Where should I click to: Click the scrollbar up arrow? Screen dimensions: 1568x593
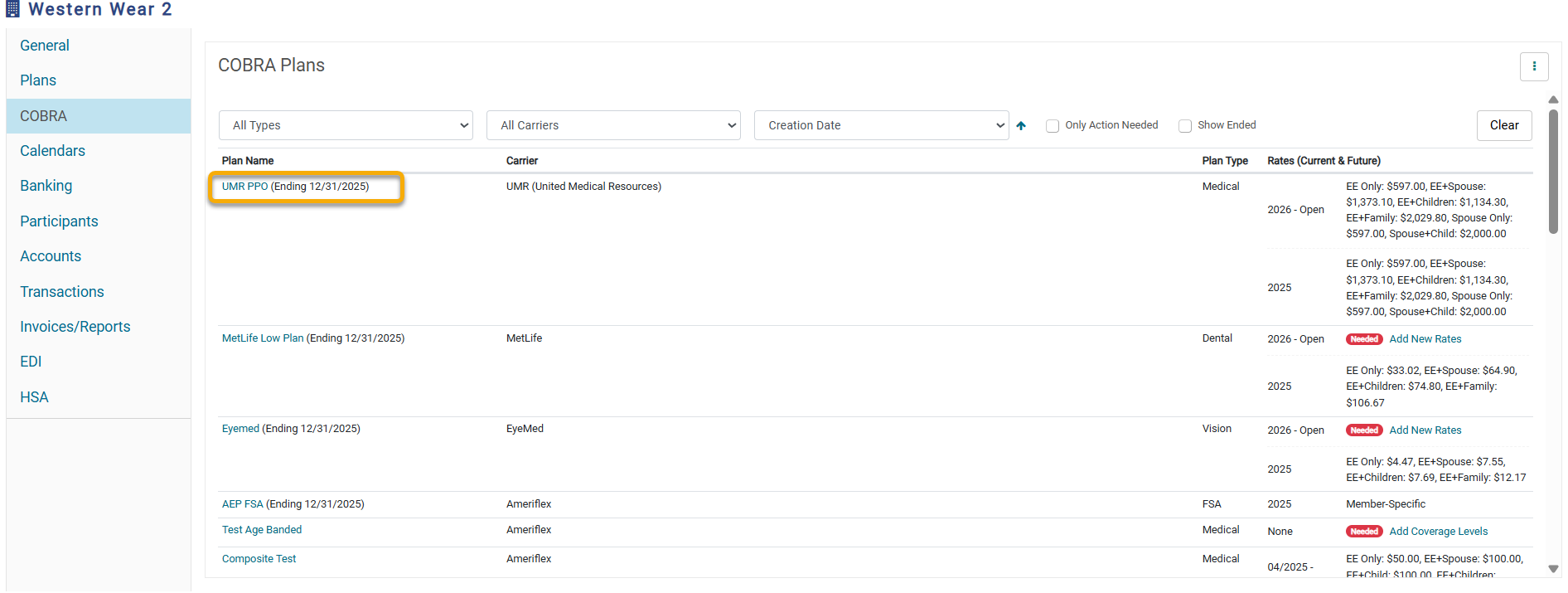coord(1553,100)
